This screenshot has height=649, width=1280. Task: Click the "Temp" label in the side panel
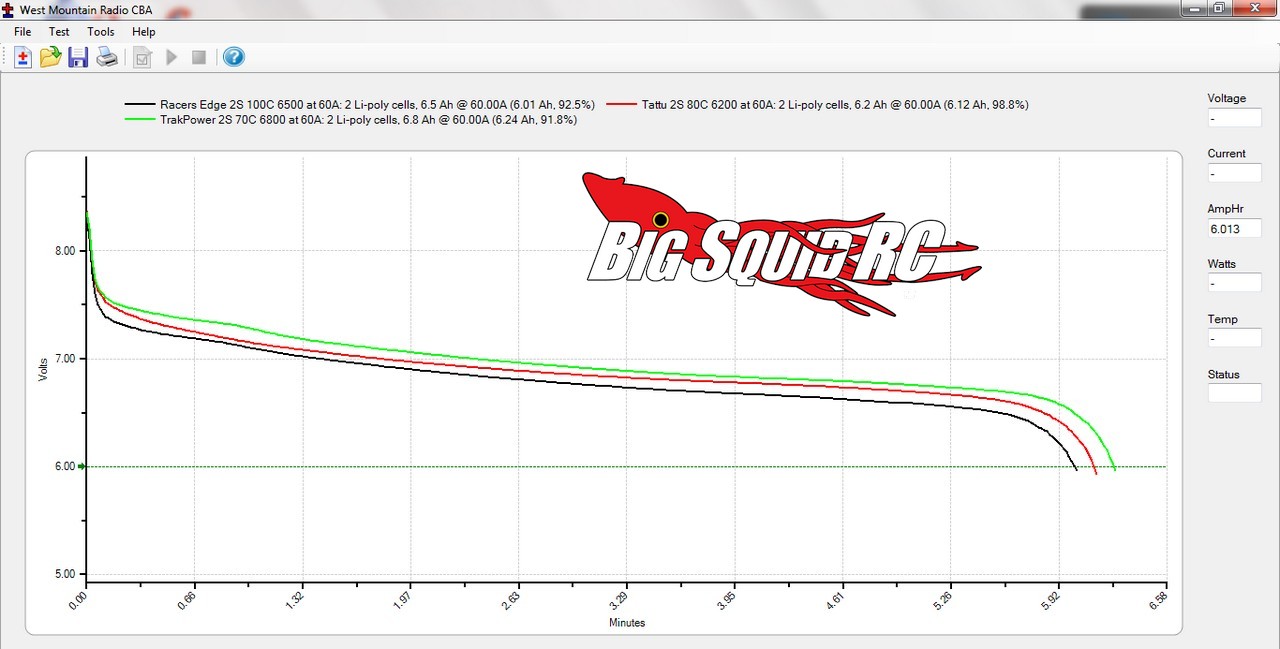coord(1222,320)
